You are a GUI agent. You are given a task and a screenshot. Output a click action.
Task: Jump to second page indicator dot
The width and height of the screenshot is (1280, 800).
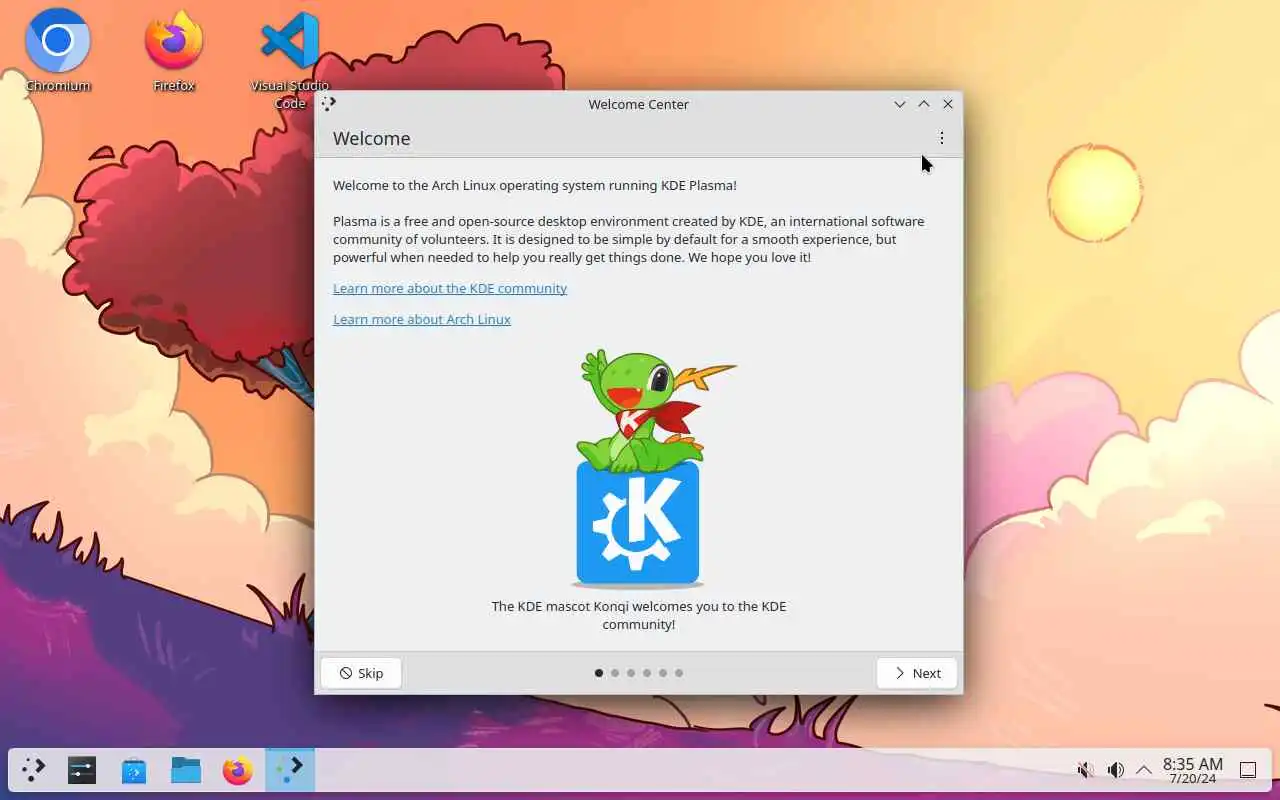coord(615,673)
